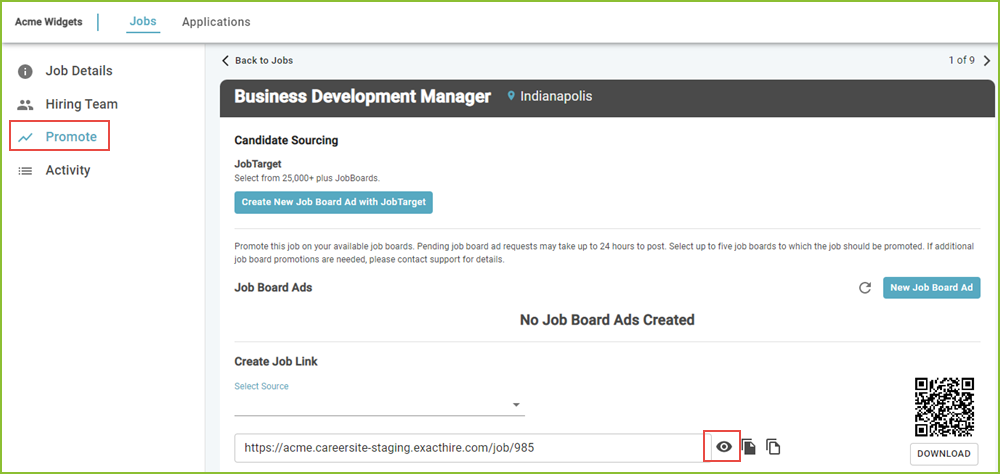The width and height of the screenshot is (1000, 474).
Task: Click the Job Details info icon
Action: pyautogui.click(x=25, y=71)
